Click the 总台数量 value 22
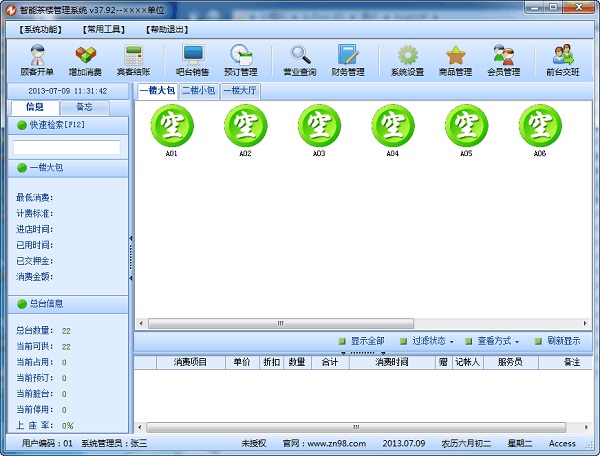 point(66,331)
